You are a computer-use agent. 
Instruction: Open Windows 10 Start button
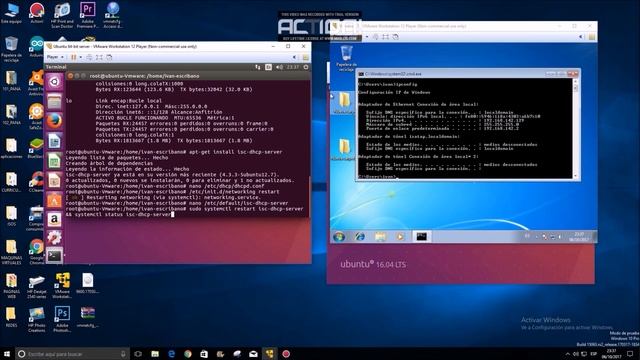tap(7, 354)
